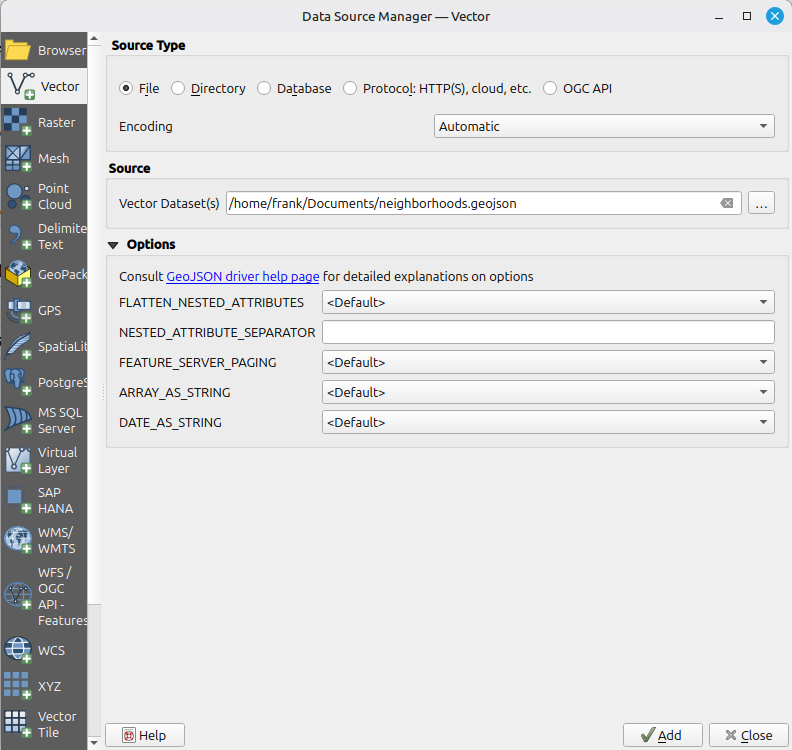Open the GeoJSON driver help page link
Image resolution: width=792 pixels, height=750 pixels.
[x=242, y=276]
